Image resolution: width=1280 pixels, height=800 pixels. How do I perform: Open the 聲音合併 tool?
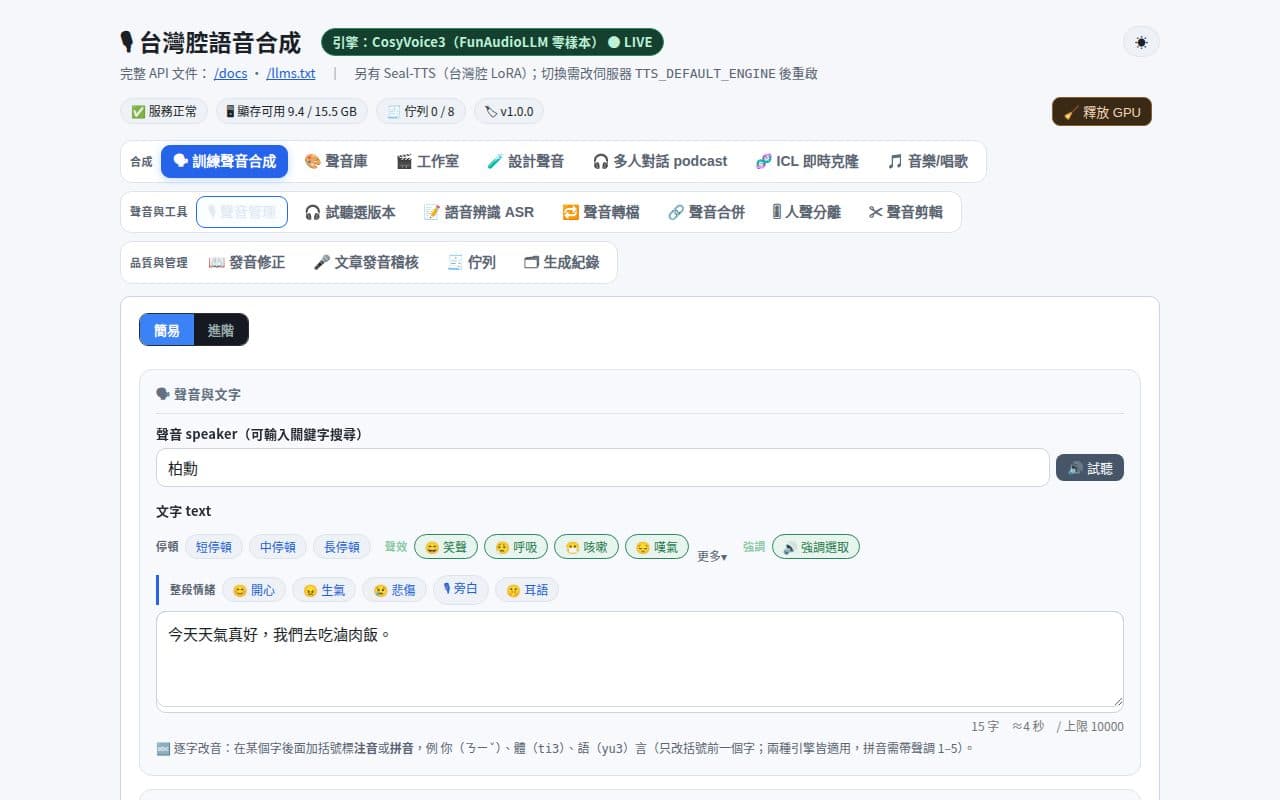point(706,212)
